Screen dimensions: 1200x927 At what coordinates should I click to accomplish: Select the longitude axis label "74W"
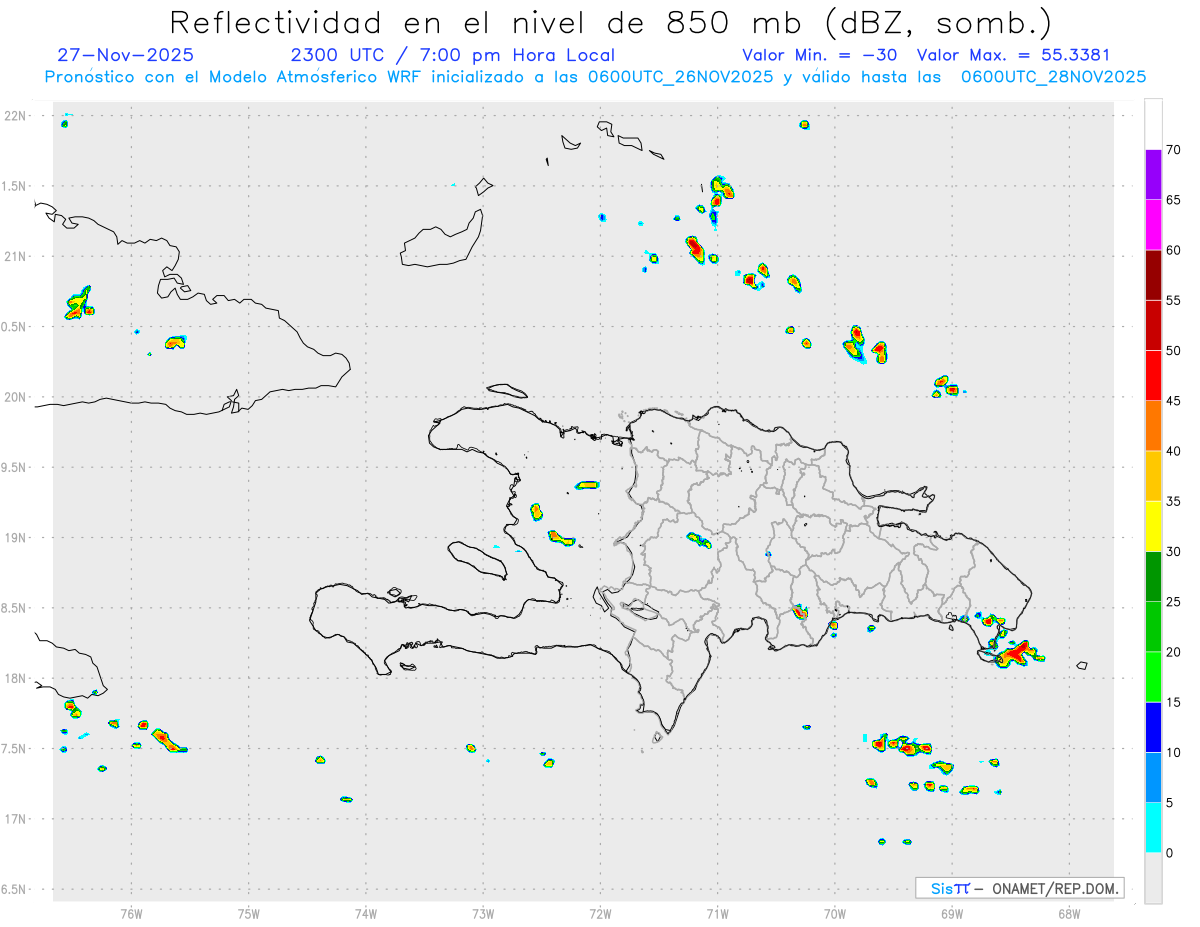tap(366, 913)
